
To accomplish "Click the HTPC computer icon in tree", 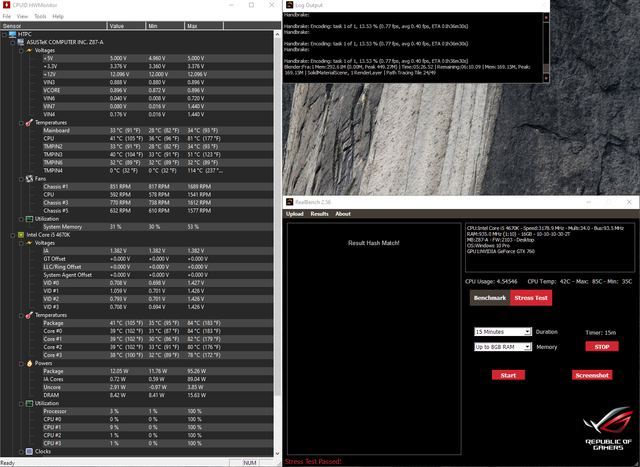I will (13, 34).
